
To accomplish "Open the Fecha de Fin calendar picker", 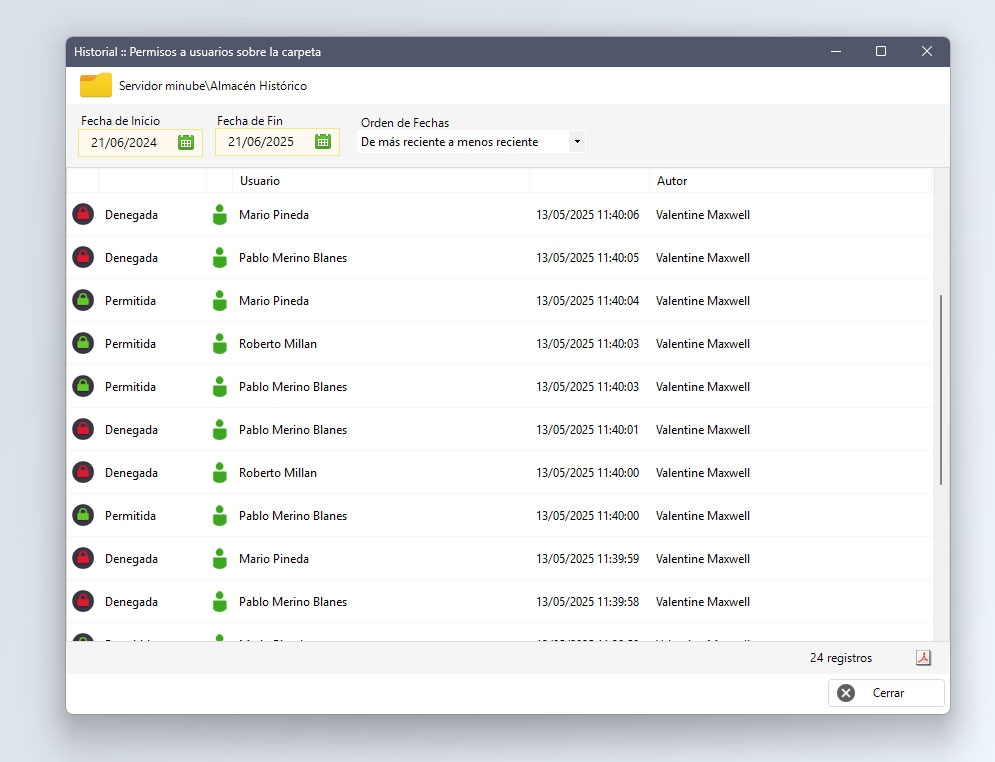I will pyautogui.click(x=323, y=141).
